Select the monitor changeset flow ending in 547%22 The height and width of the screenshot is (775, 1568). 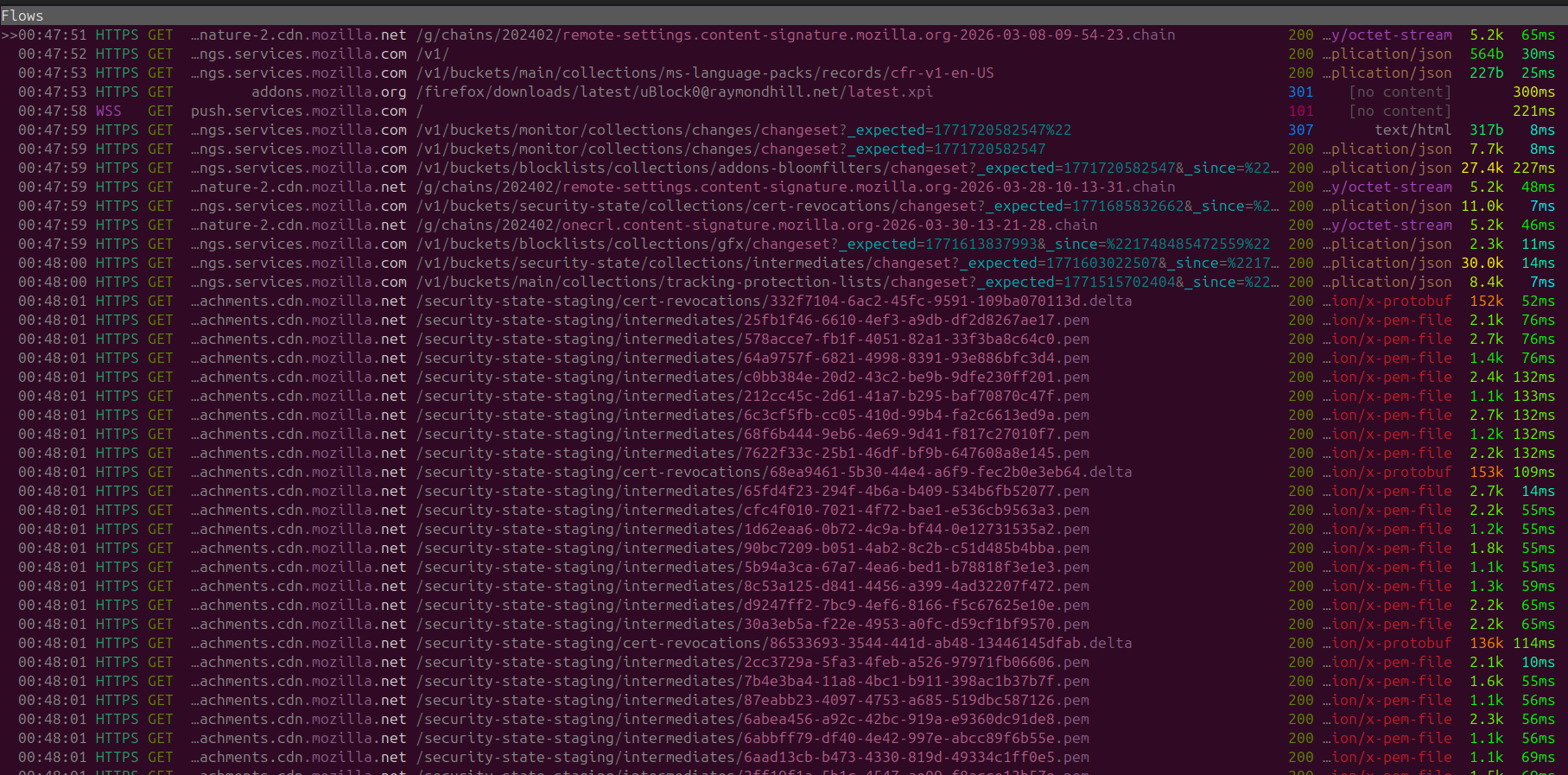pos(784,130)
